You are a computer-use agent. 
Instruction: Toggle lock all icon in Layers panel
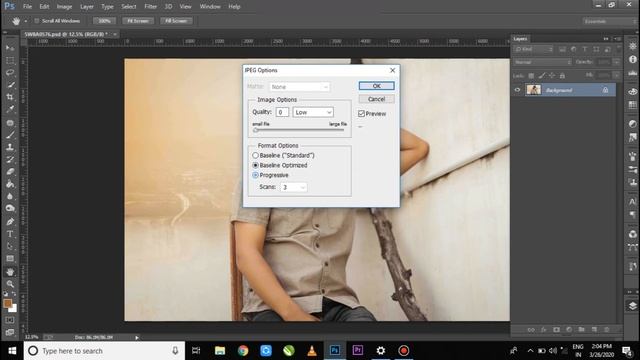pyautogui.click(x=562, y=76)
